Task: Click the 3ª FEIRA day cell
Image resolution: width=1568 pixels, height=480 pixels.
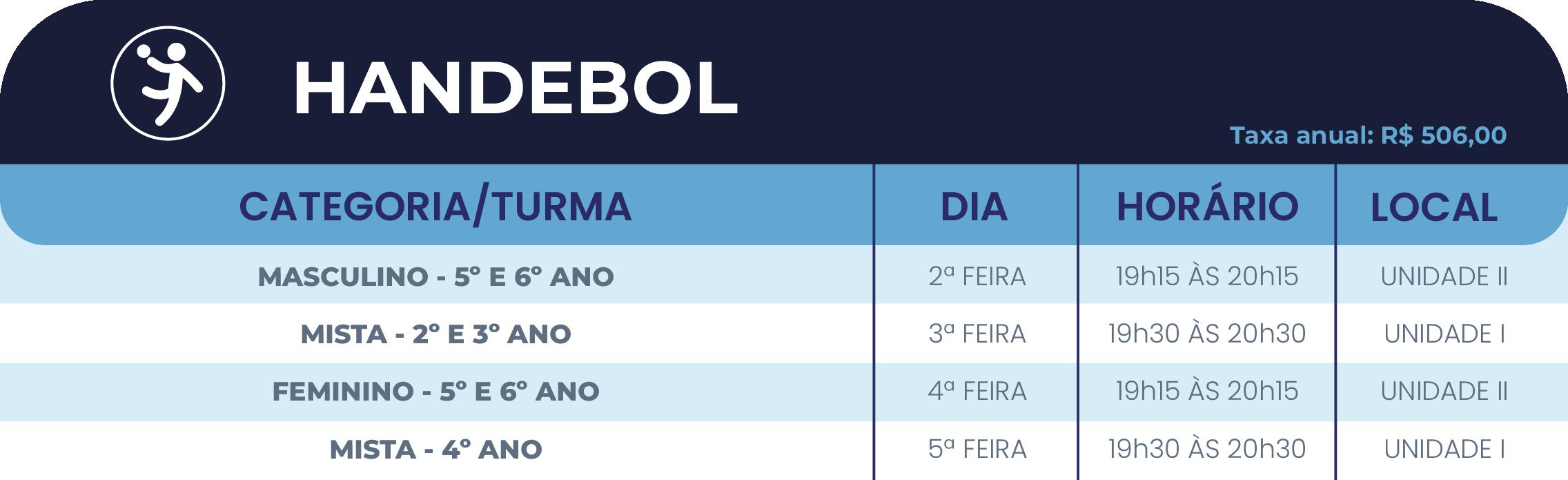Action: coord(977,334)
